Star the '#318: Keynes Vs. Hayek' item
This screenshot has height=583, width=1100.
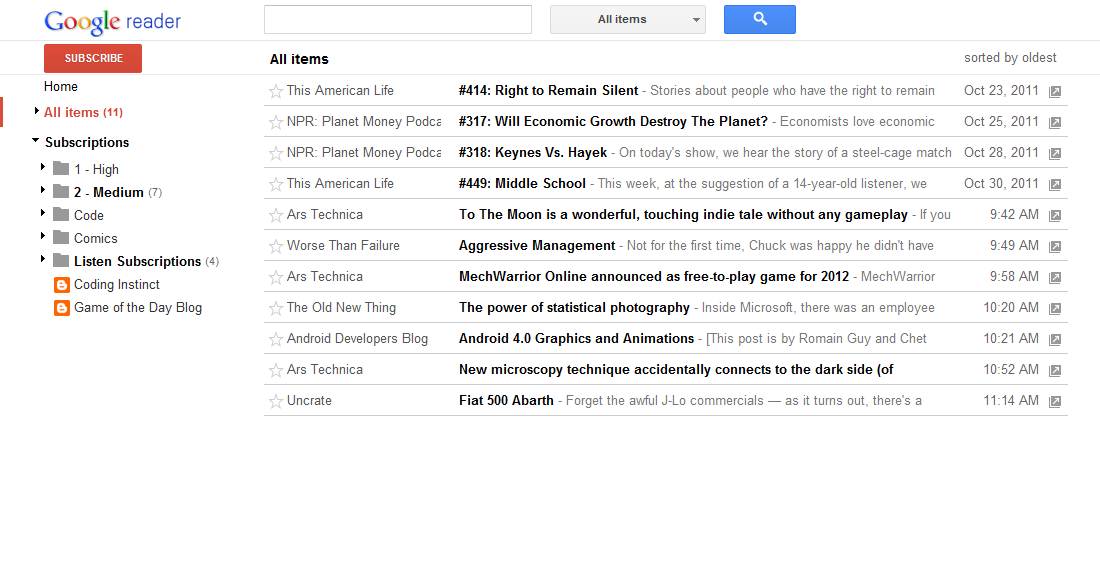[x=276, y=153]
